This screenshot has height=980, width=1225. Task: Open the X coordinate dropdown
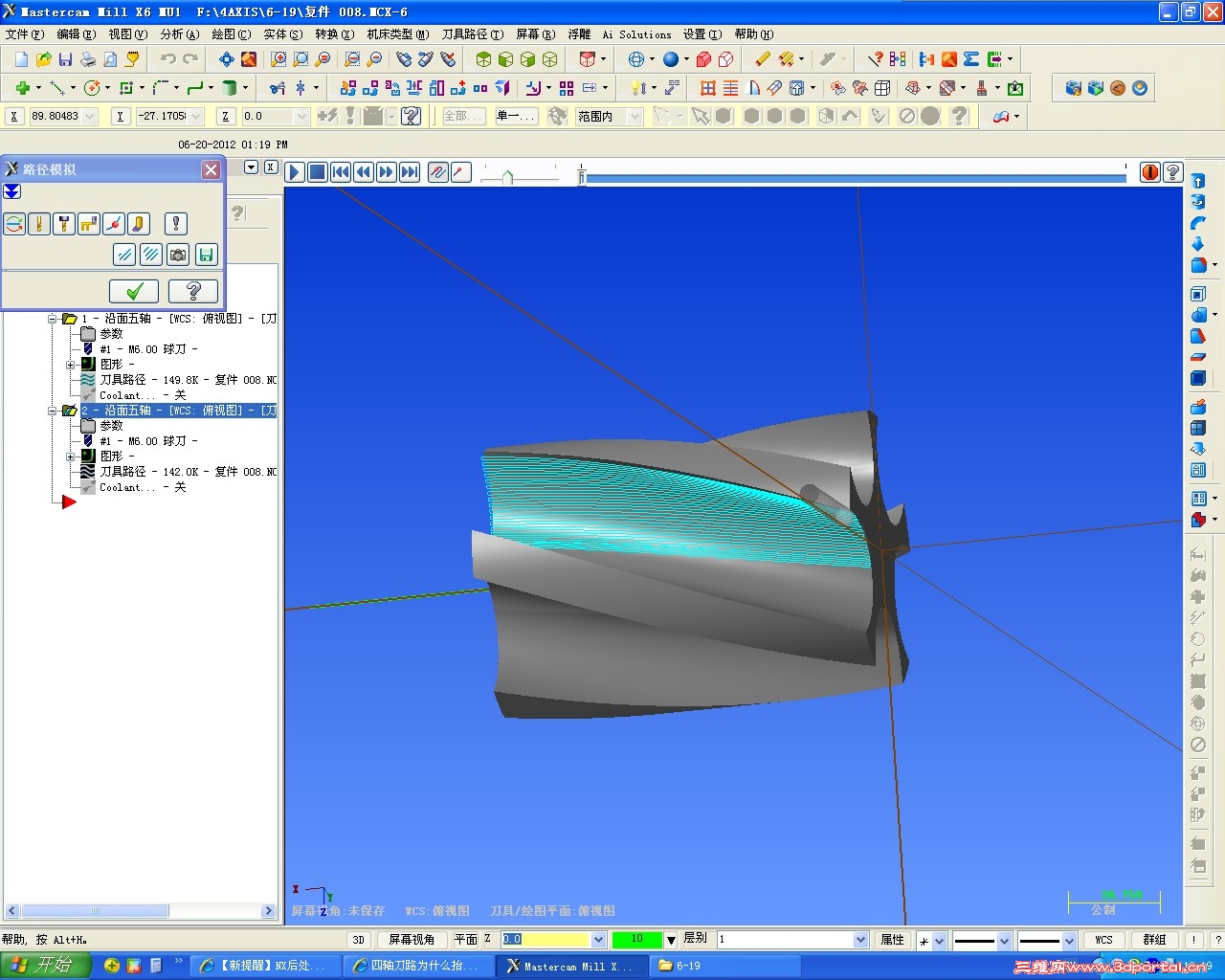coord(90,116)
